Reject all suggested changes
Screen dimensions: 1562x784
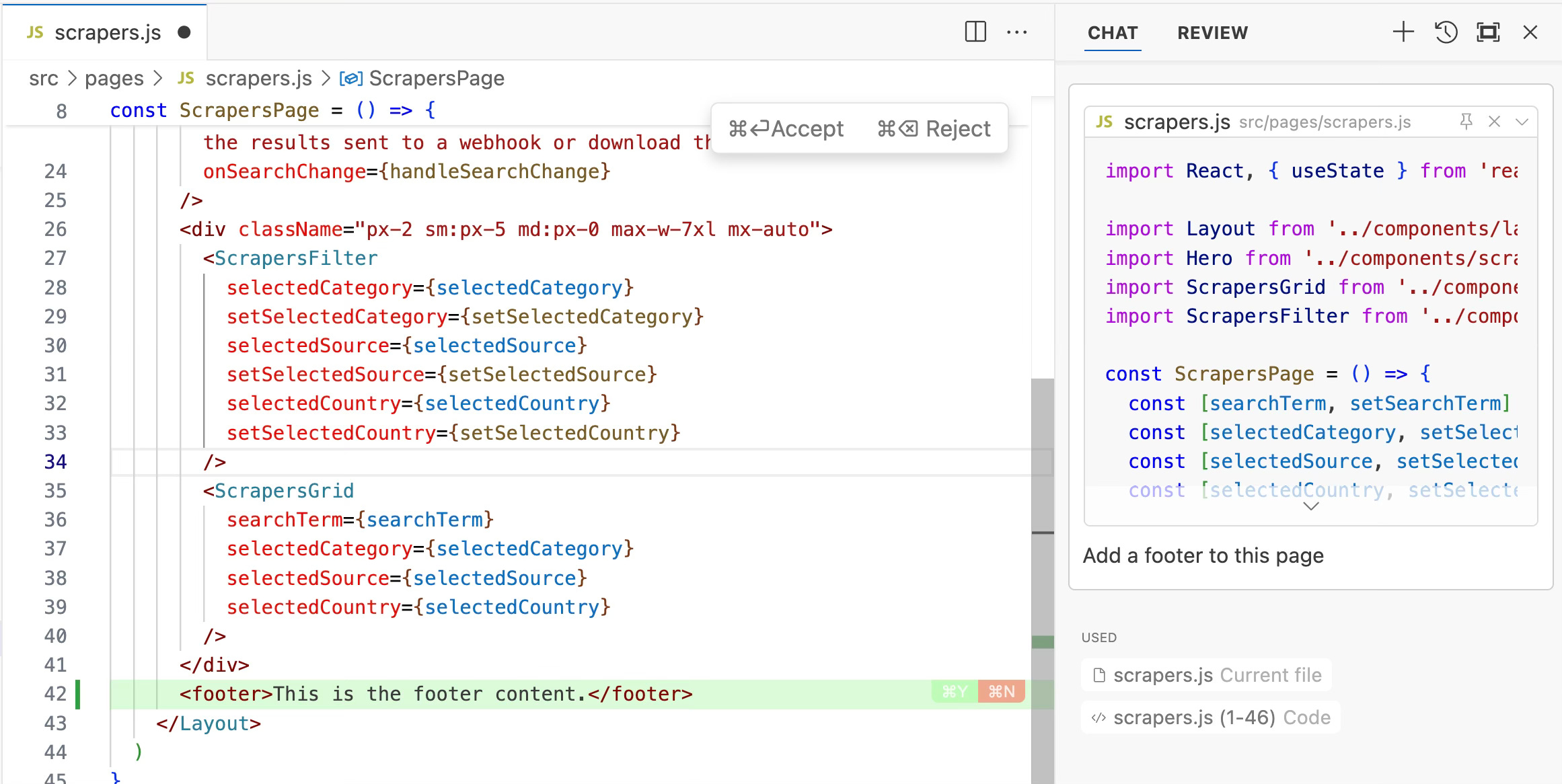(x=934, y=128)
